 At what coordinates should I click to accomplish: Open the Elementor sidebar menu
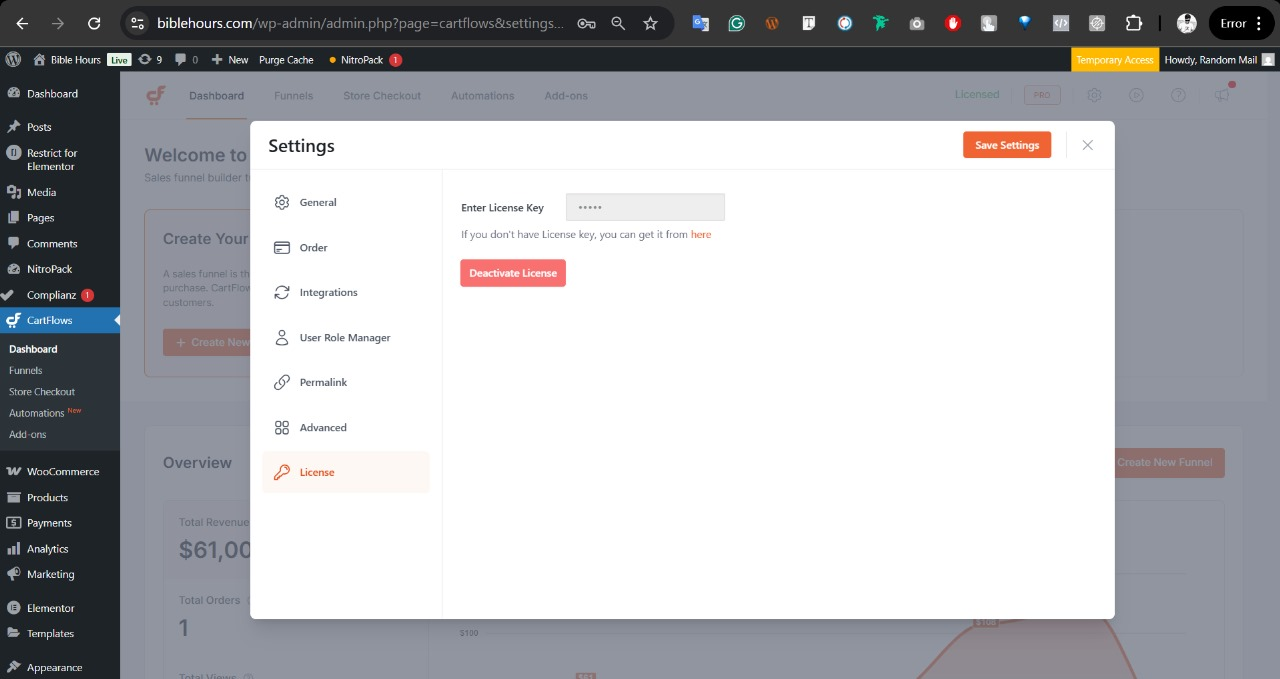point(50,608)
